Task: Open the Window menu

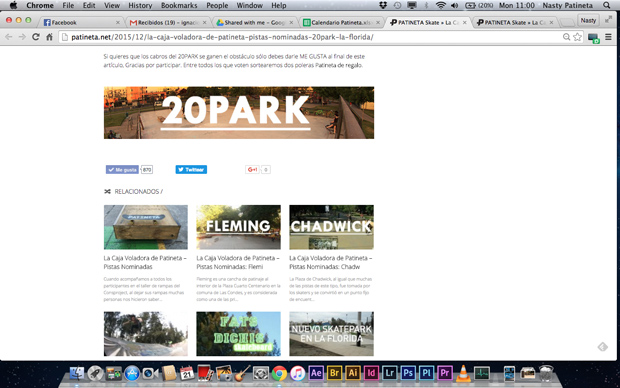Action: [250, 5]
